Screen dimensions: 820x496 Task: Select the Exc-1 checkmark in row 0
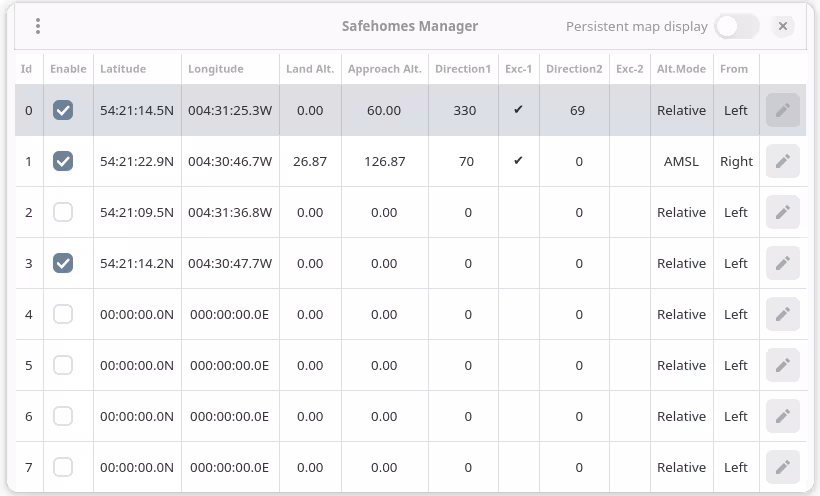pyautogui.click(x=518, y=110)
